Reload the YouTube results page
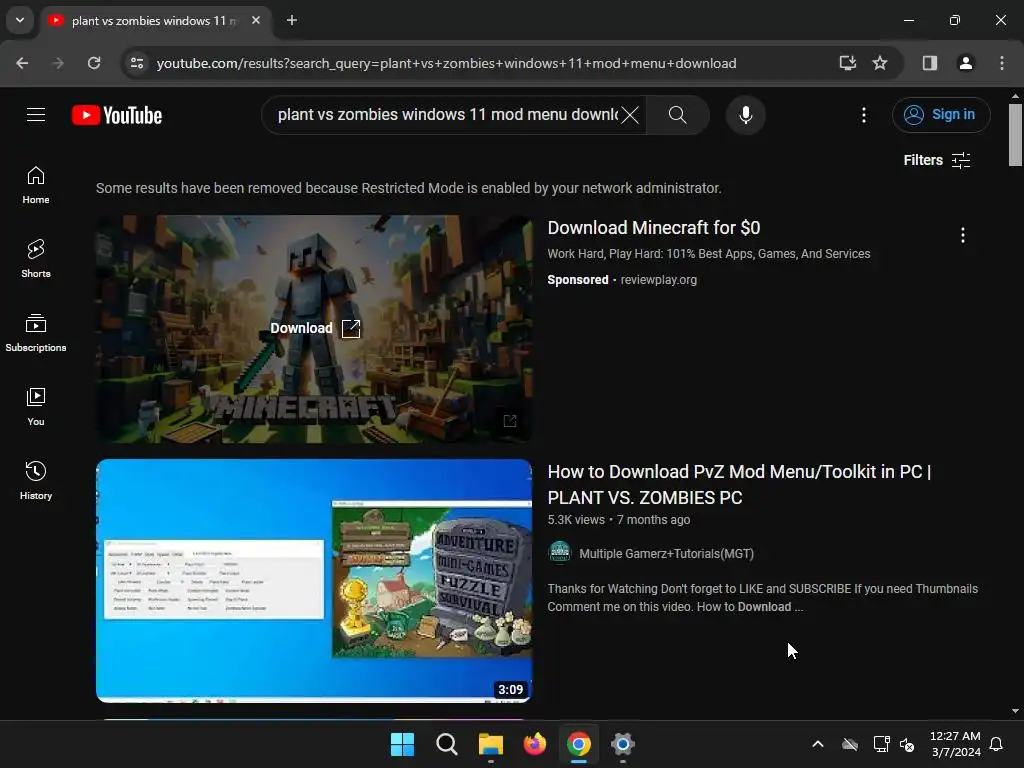1024x768 pixels. tap(94, 63)
